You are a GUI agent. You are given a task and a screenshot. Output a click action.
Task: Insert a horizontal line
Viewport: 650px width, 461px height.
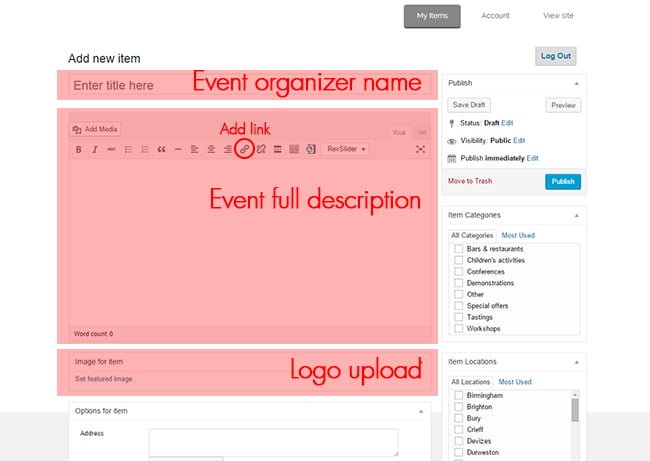(x=178, y=149)
